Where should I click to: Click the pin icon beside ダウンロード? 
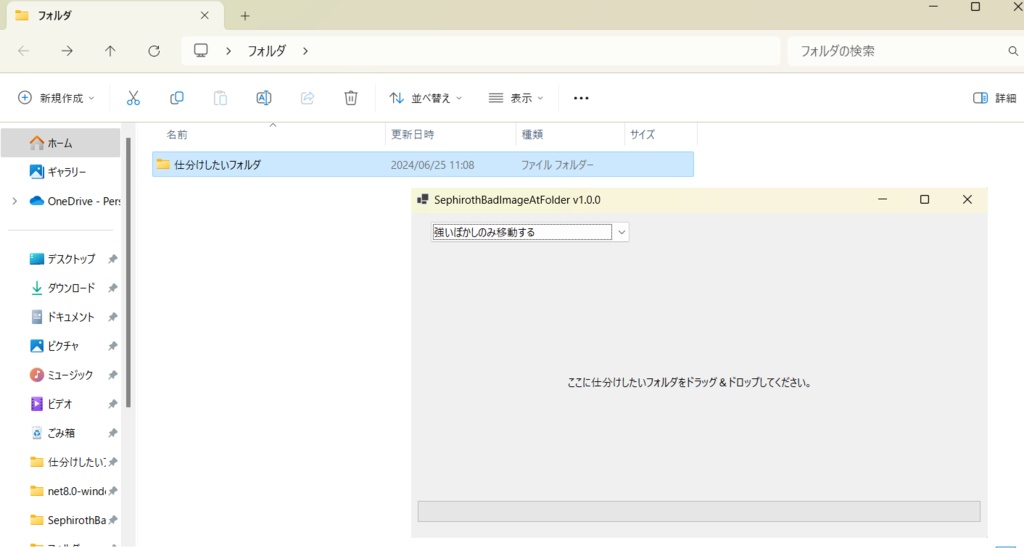112,288
